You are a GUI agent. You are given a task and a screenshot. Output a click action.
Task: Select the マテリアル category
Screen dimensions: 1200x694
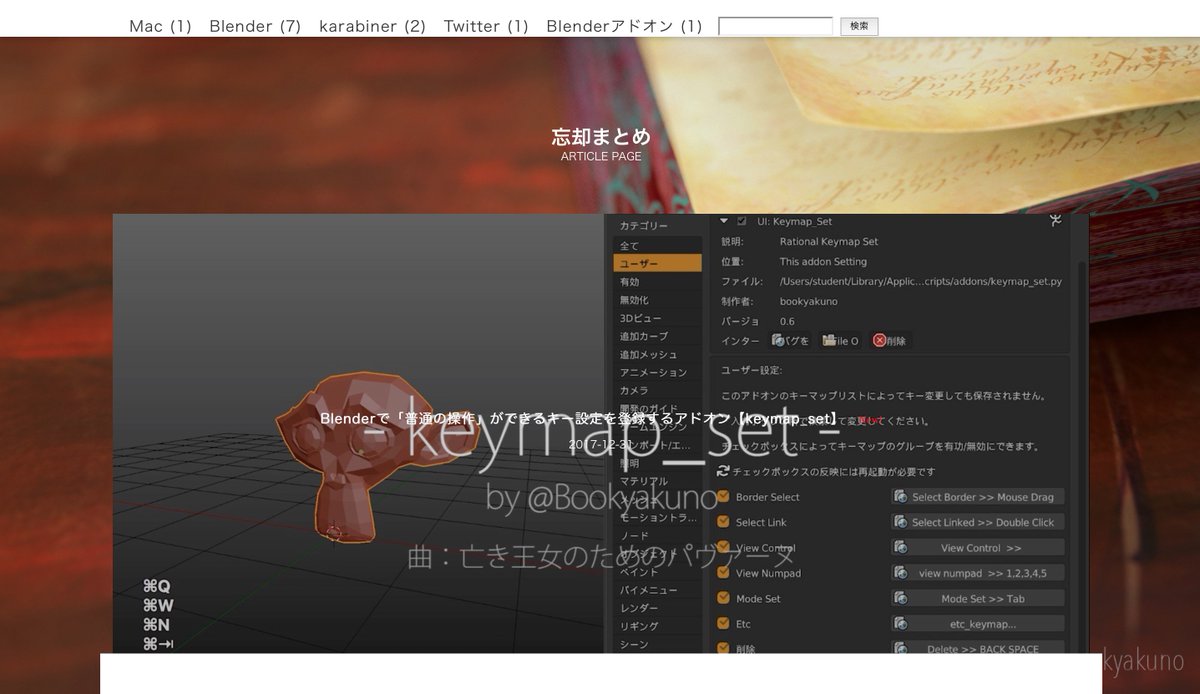[x=657, y=481]
